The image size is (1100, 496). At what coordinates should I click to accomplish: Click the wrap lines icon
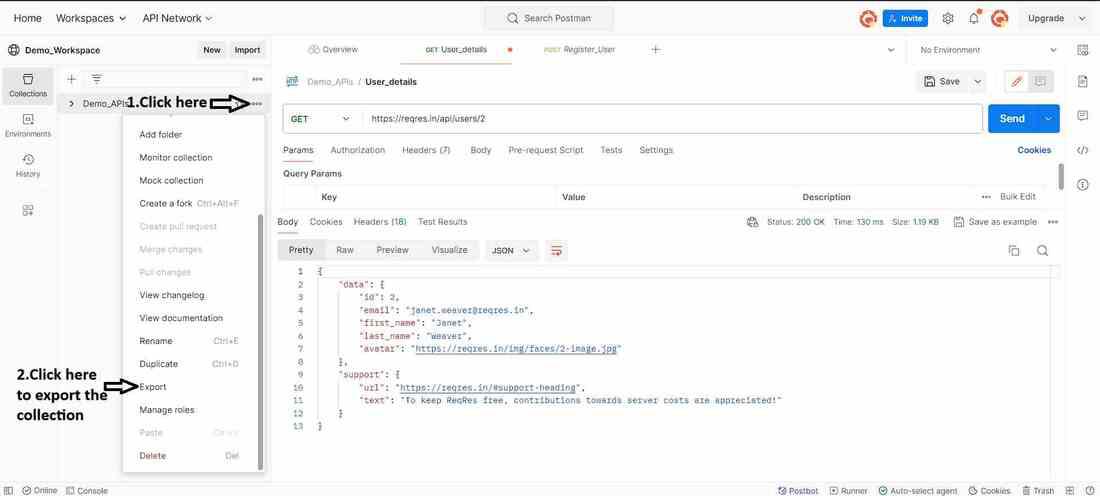pos(557,250)
